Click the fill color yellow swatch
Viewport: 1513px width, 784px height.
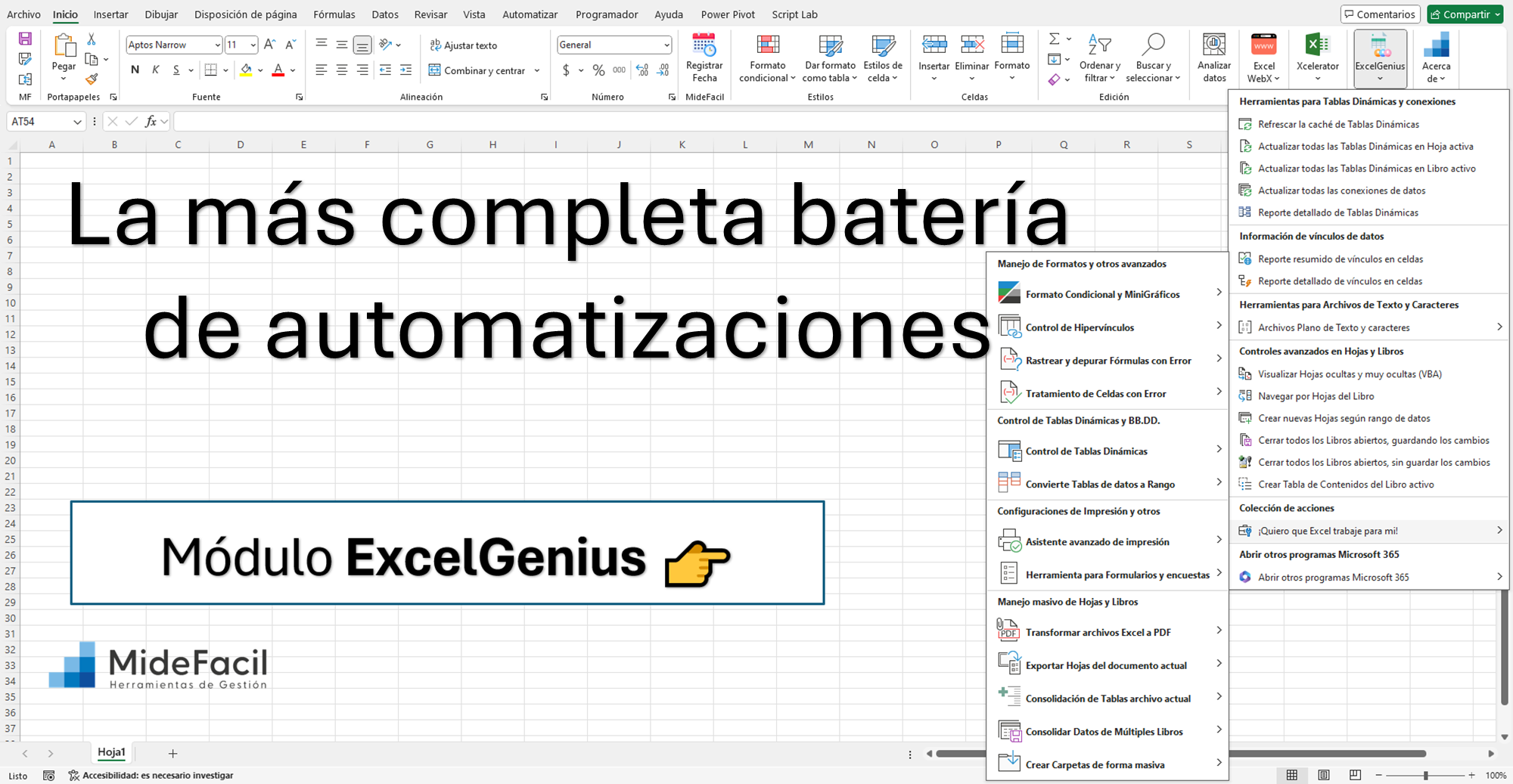(x=246, y=70)
